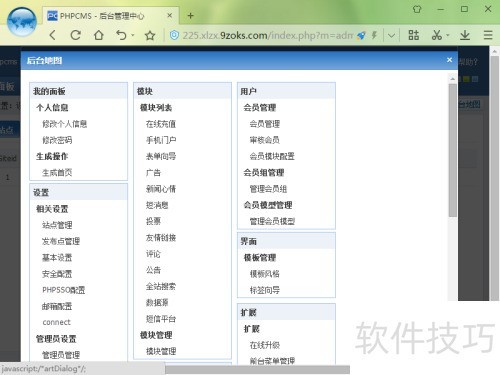
Task: Open 公告 module link
Action: point(153,270)
